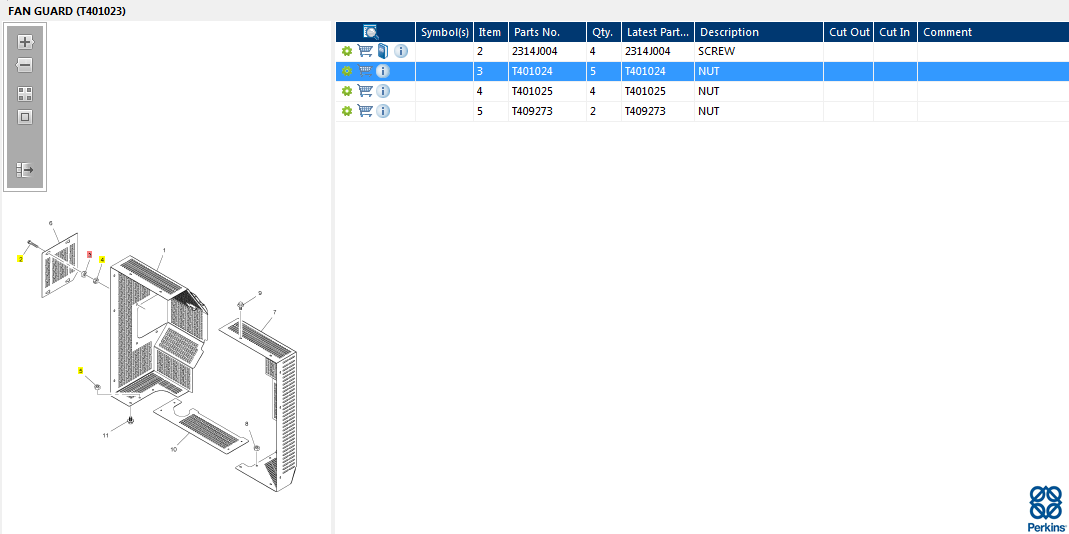Click the green gear for part 2314J004
1069x534 pixels.
(347, 51)
